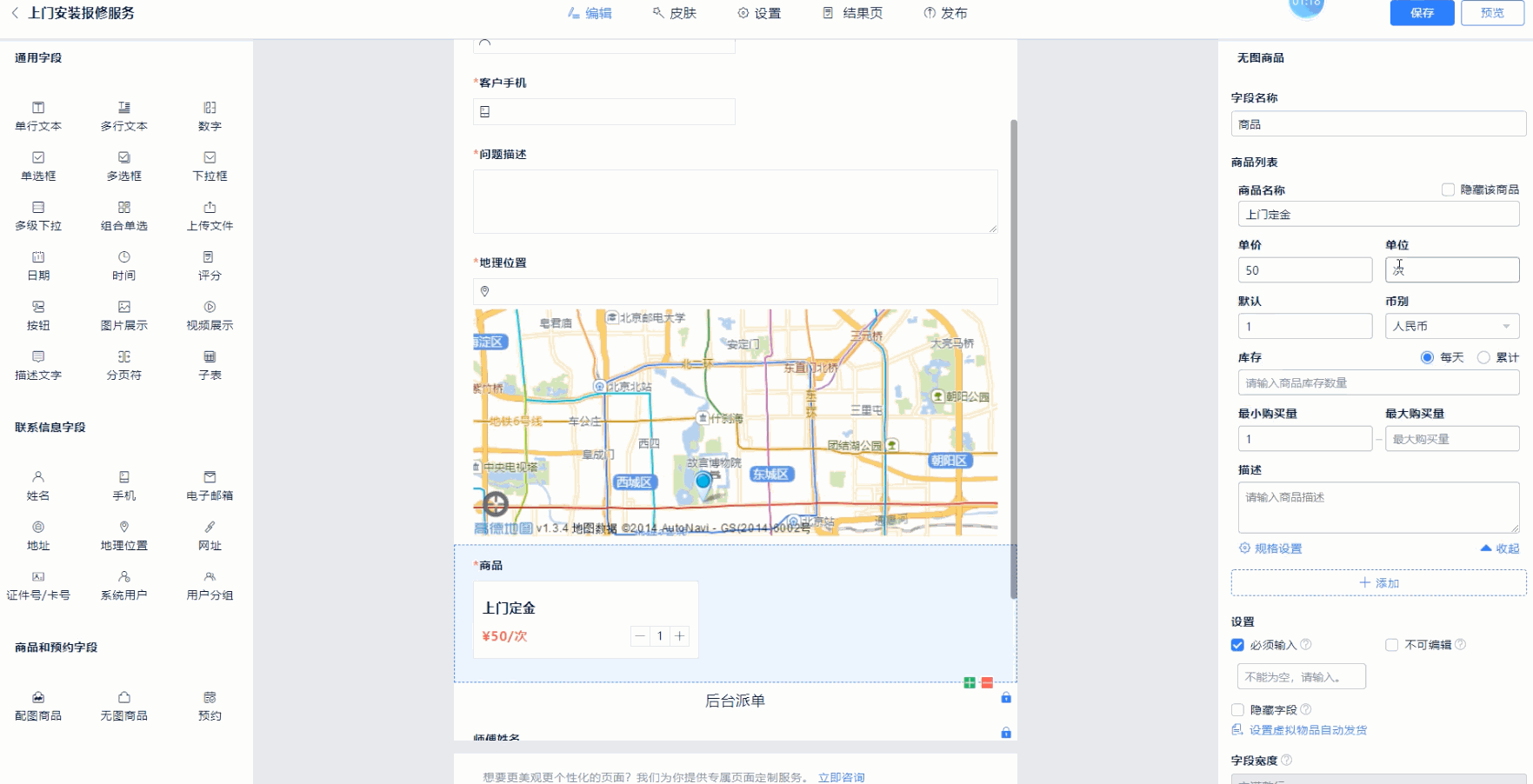Viewport: 1533px width, 784px height.
Task: Click the green add icon below product field
Action: coord(969,683)
